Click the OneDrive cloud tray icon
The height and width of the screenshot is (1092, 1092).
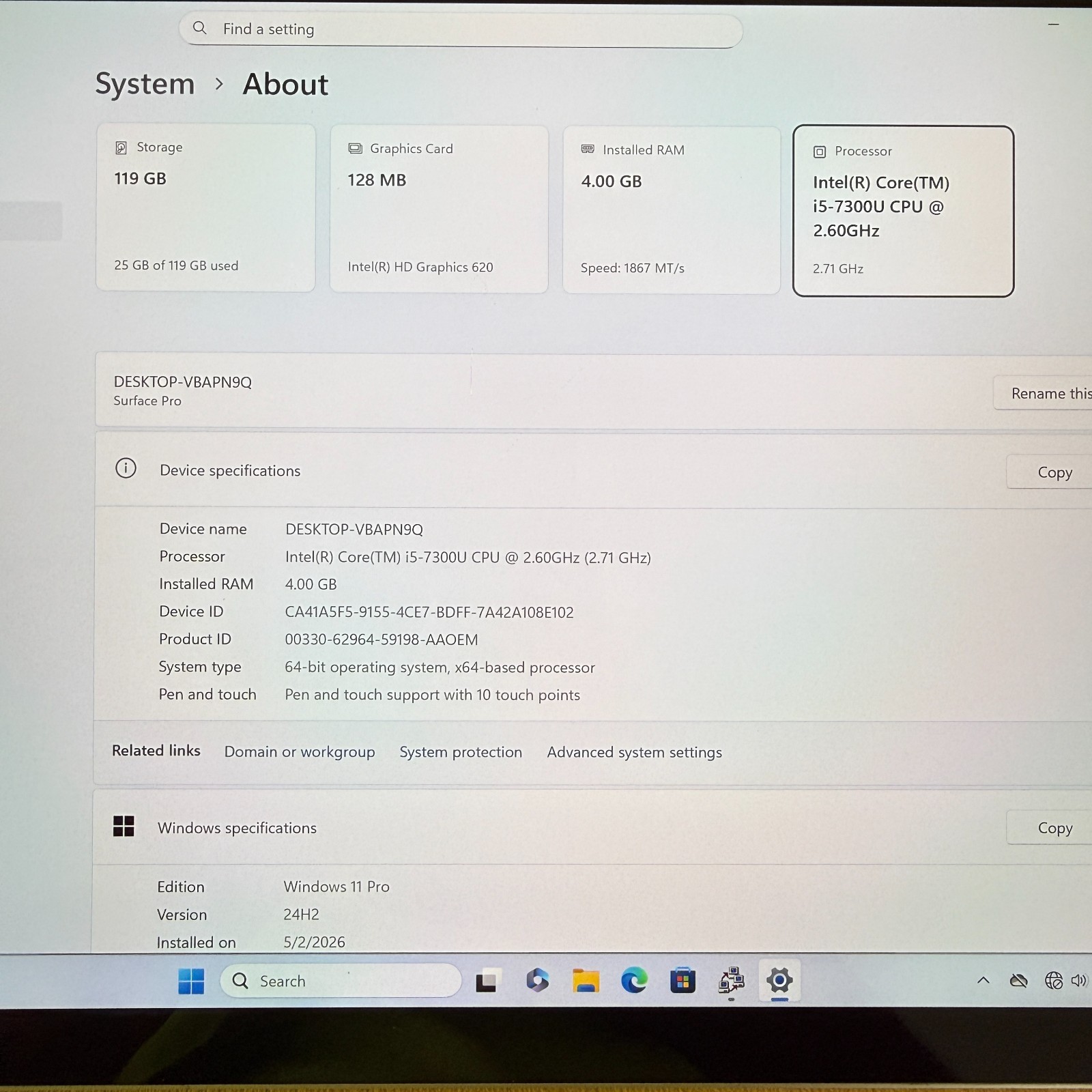click(1018, 981)
